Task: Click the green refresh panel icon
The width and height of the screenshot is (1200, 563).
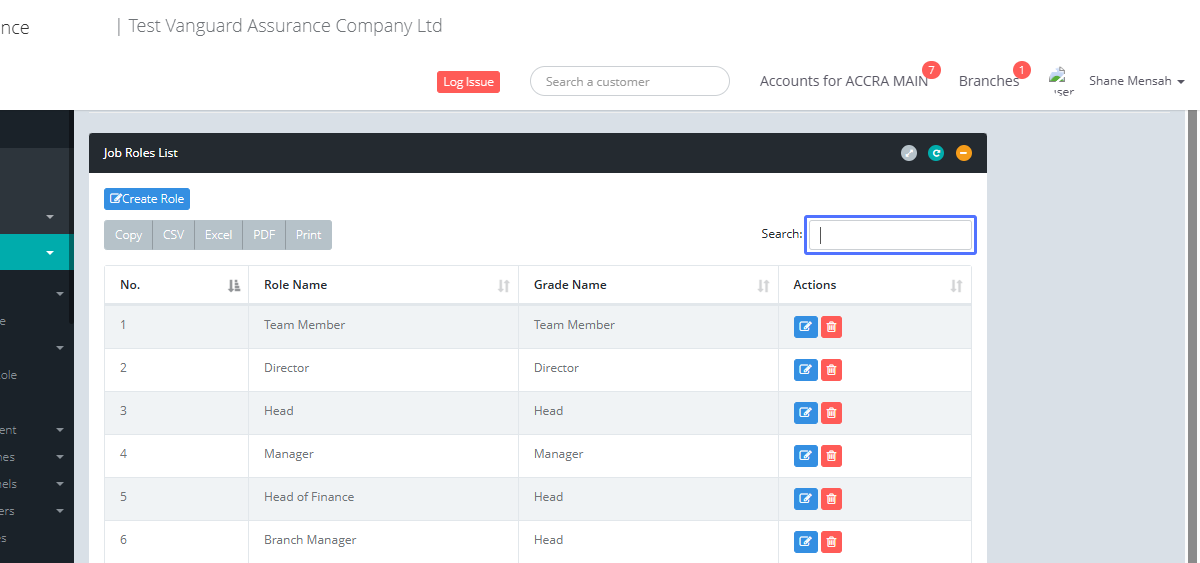Action: [936, 153]
